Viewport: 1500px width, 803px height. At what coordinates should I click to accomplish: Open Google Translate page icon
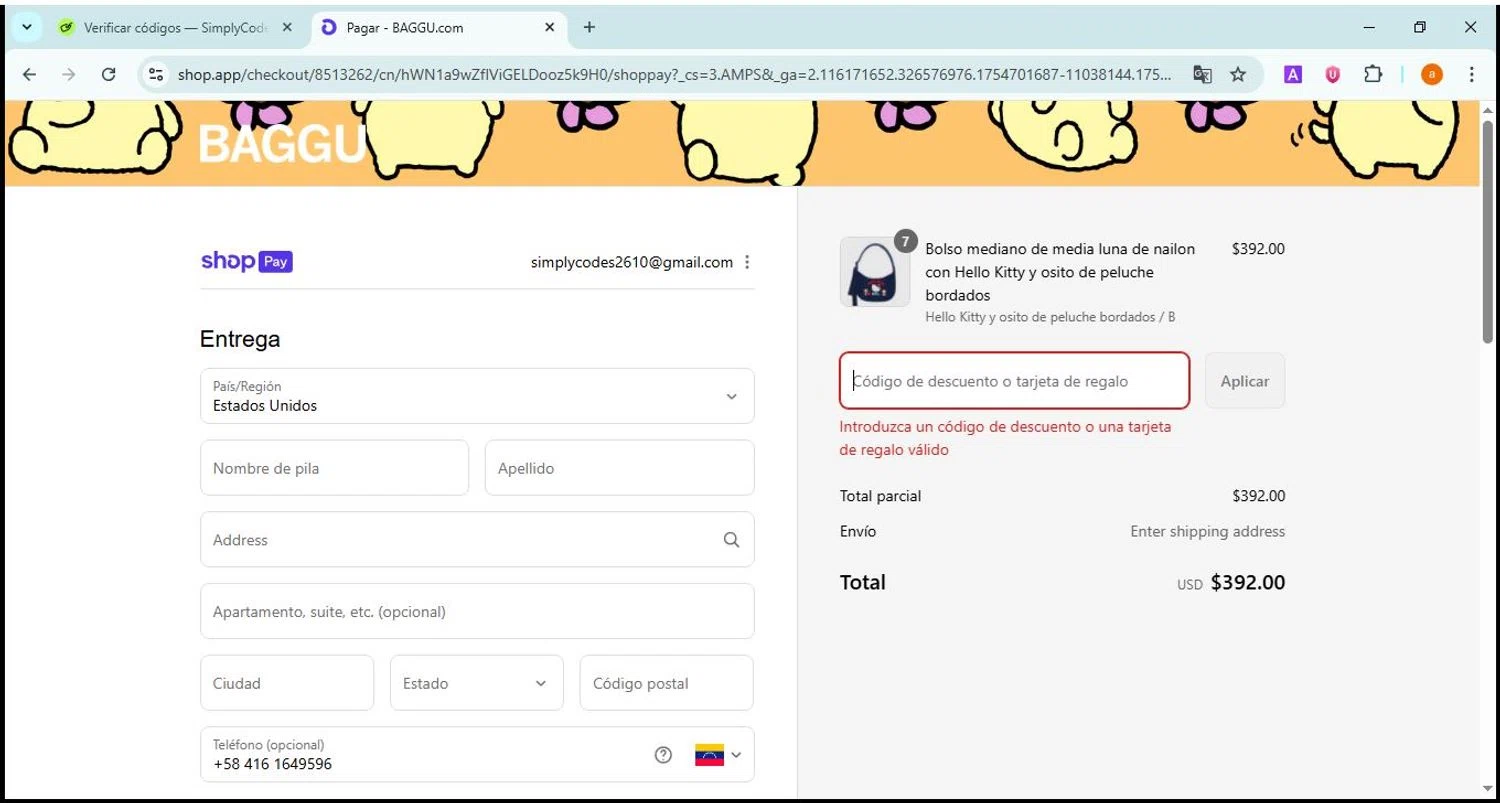pos(1203,74)
